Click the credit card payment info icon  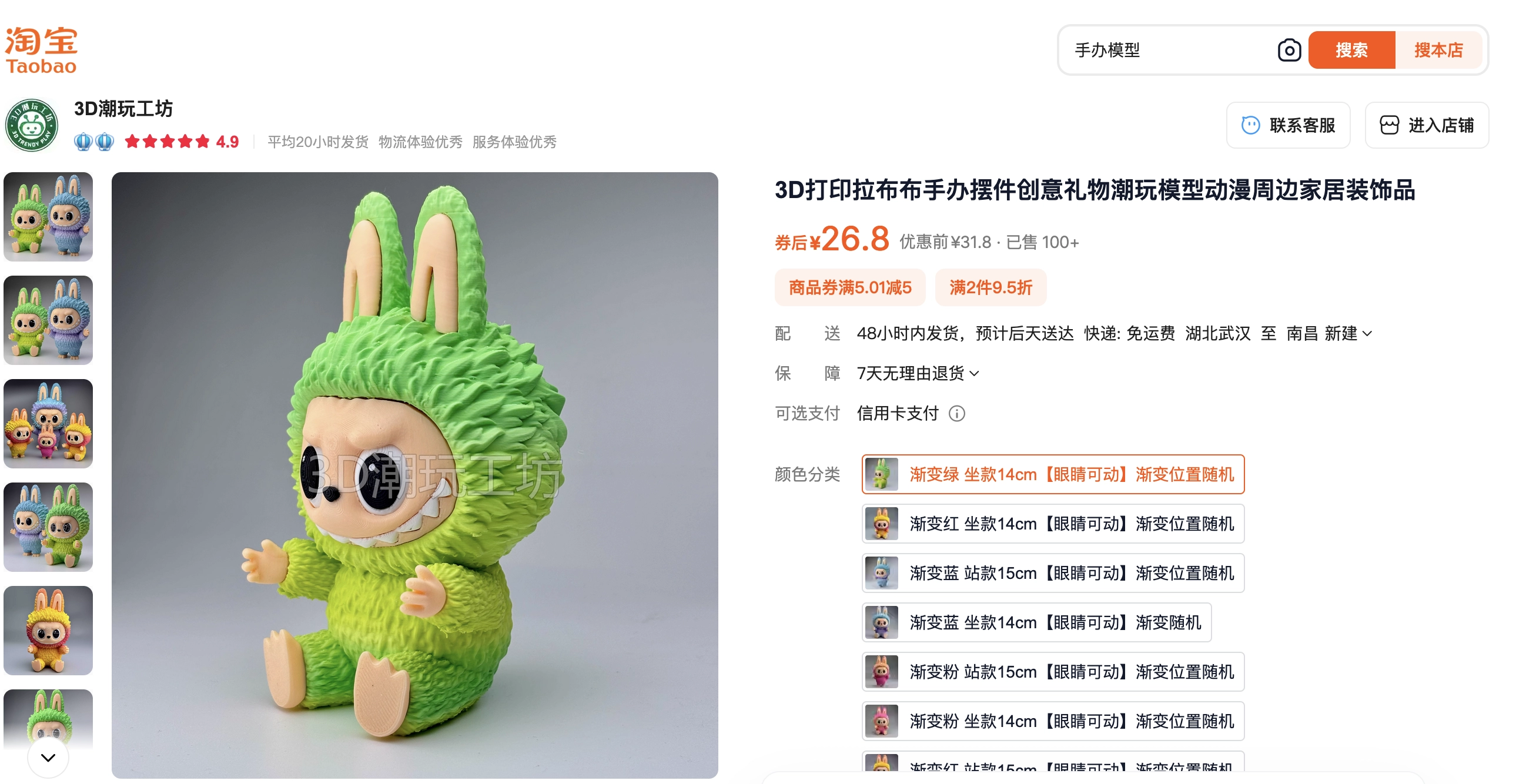coord(957,413)
